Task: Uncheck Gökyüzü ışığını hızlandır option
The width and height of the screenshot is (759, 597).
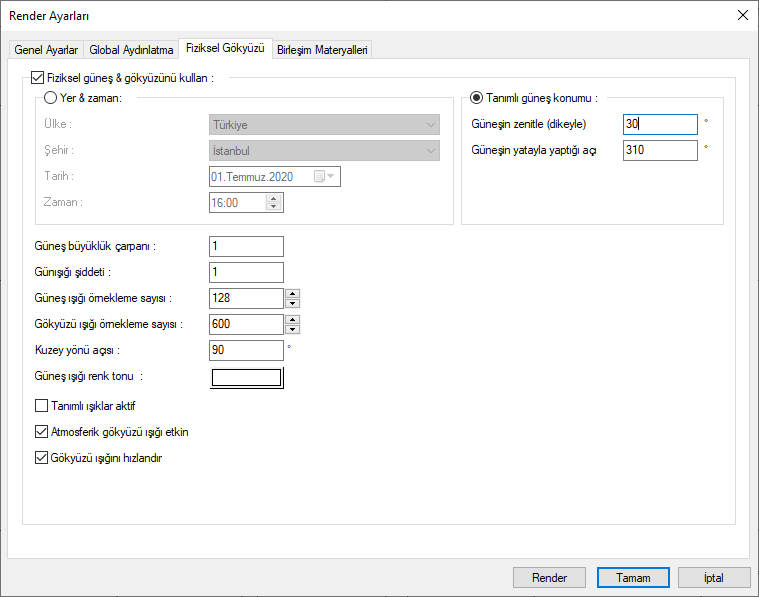Action: (x=41, y=458)
